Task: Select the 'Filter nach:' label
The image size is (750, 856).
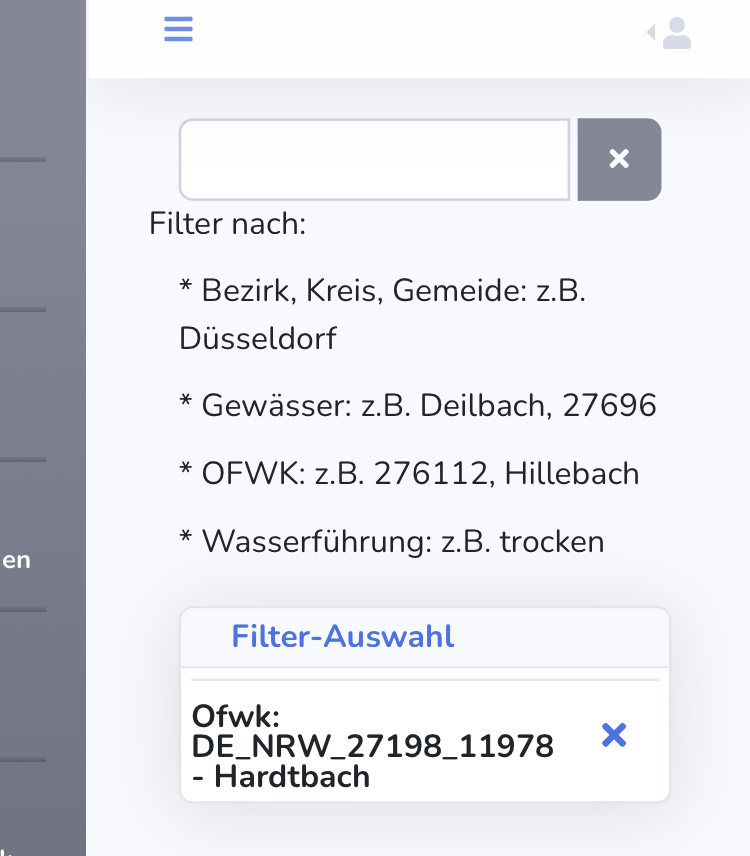Action: 228,223
